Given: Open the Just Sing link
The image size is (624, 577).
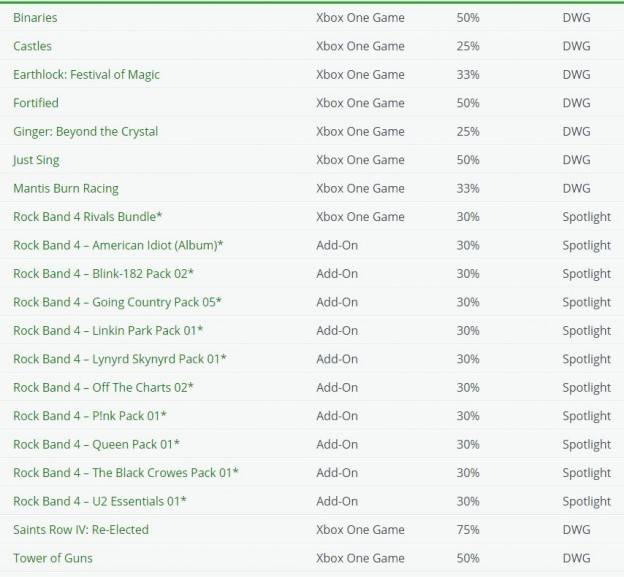Looking at the screenshot, I should click(x=36, y=160).
